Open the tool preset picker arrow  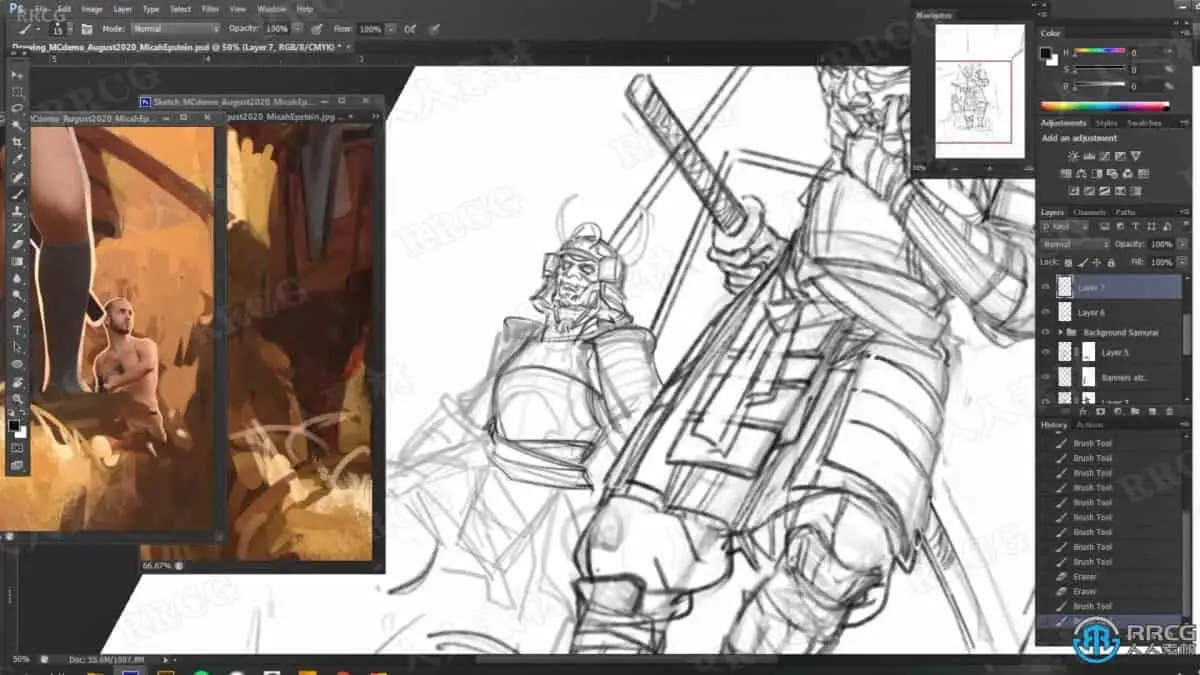(39, 29)
